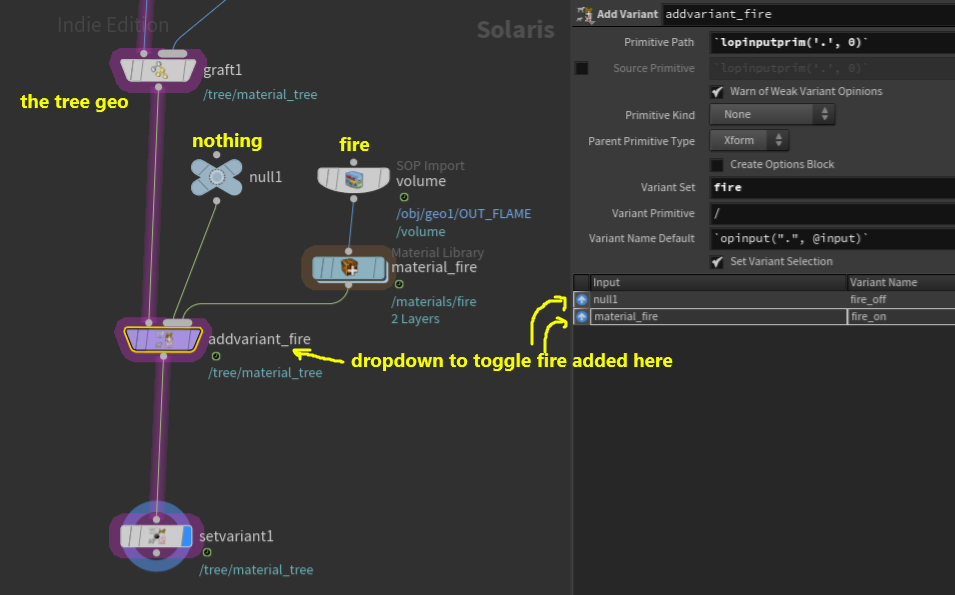The image size is (955, 595).
Task: Click the null1 node icon
Action: (216, 177)
